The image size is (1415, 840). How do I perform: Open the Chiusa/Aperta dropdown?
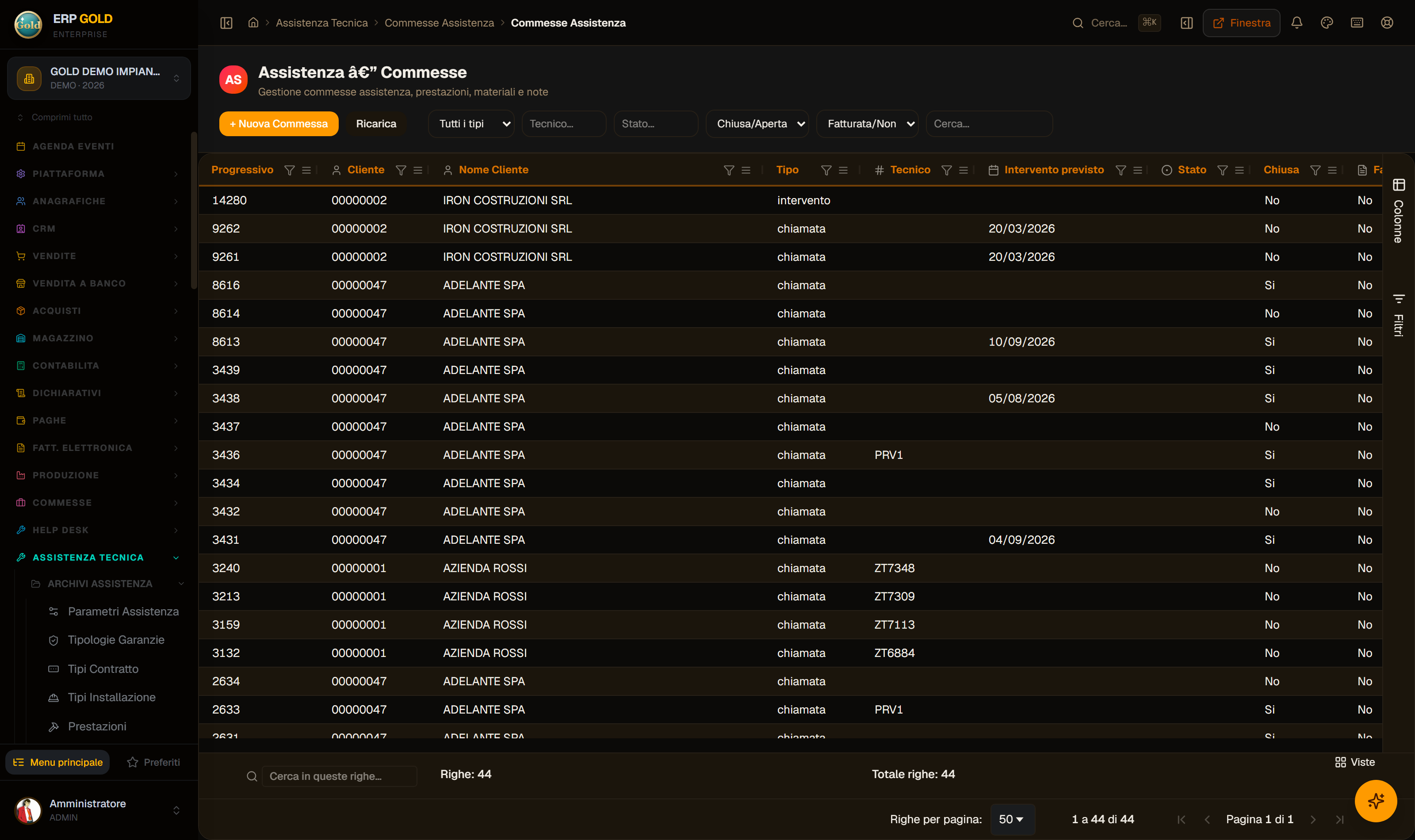tap(757, 123)
